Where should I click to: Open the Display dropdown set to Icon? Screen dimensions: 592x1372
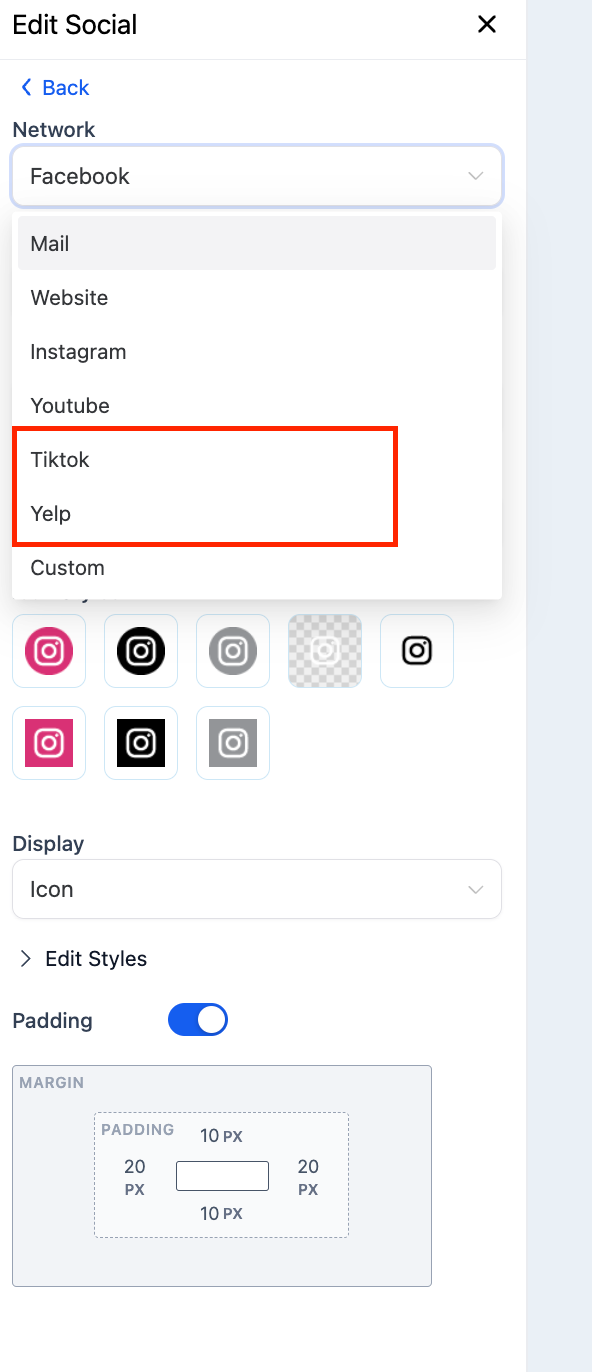click(x=257, y=889)
